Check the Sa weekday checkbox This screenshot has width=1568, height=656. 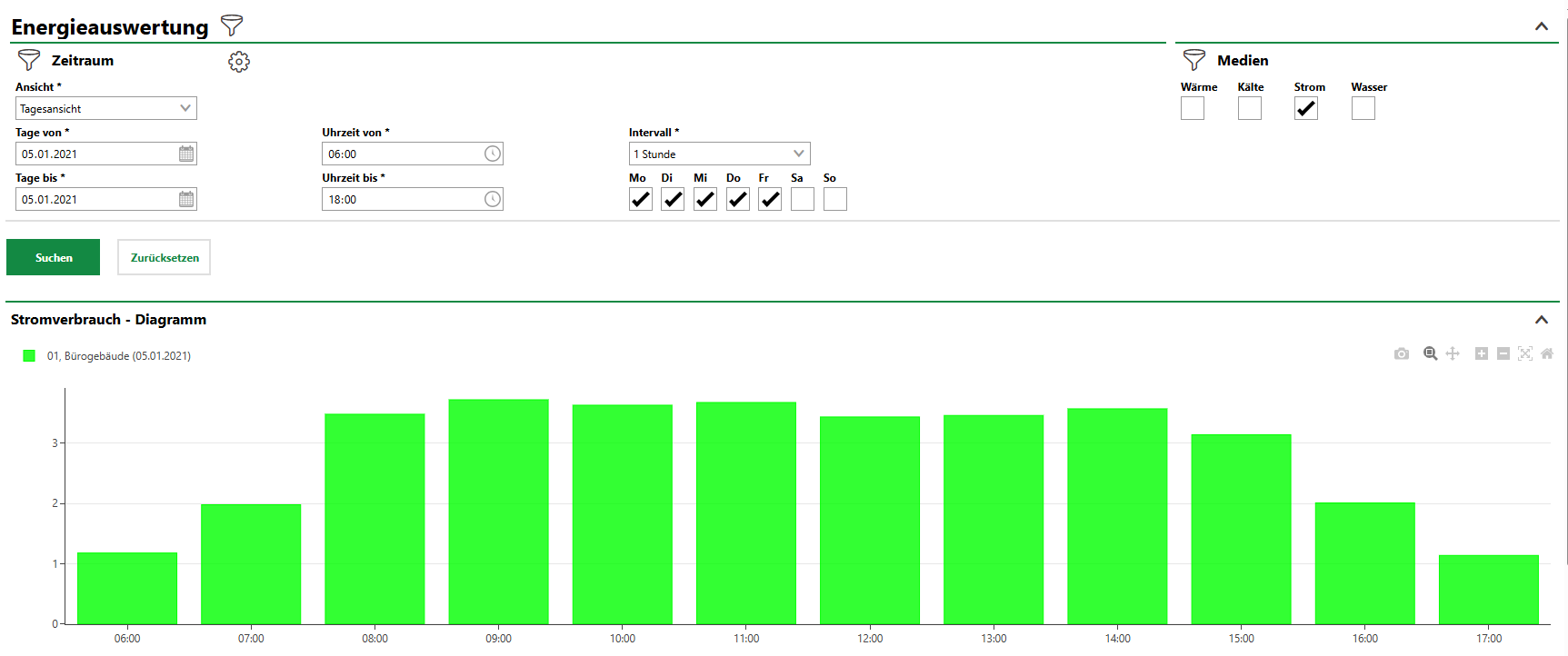[x=803, y=199]
